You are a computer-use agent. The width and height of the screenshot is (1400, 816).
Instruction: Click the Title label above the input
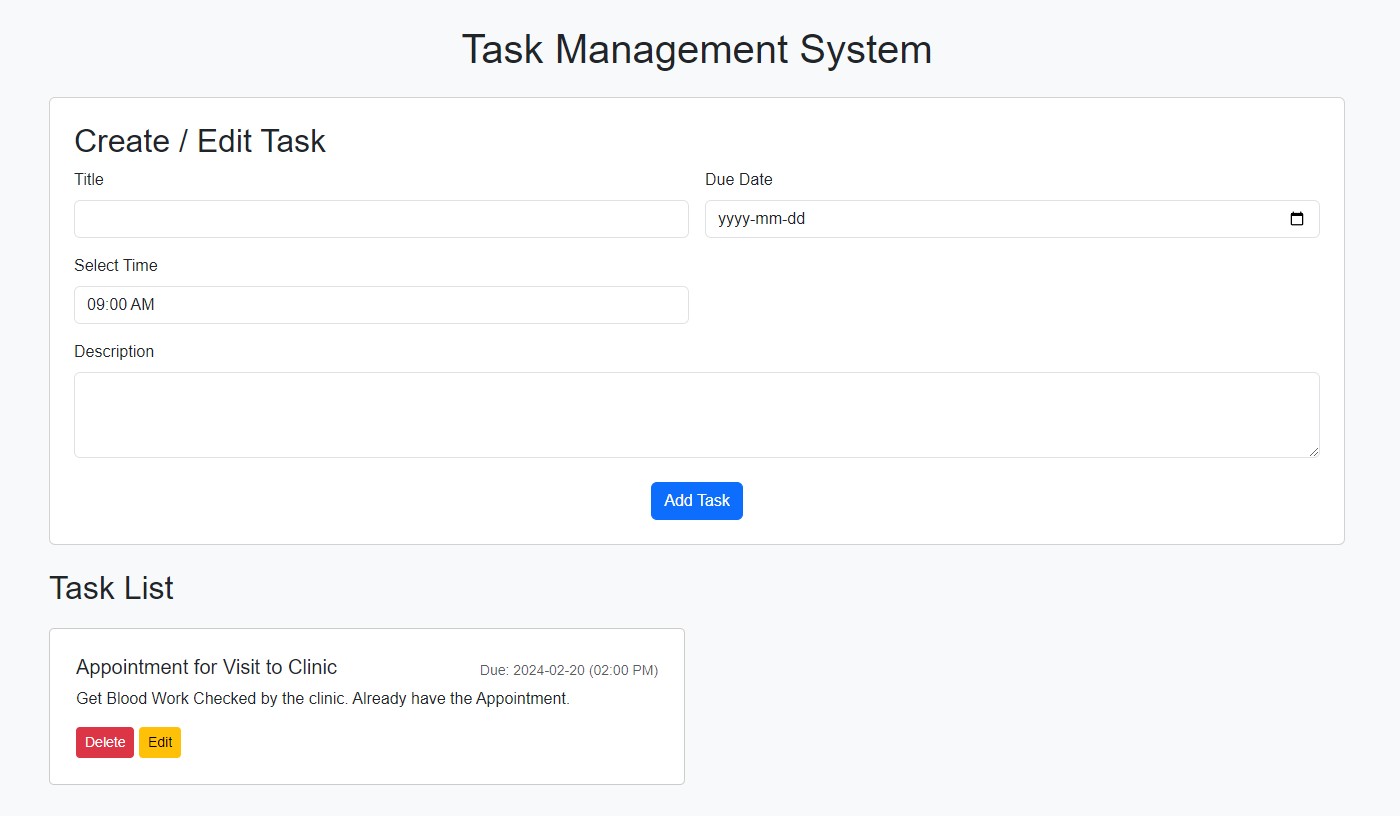(x=88, y=179)
